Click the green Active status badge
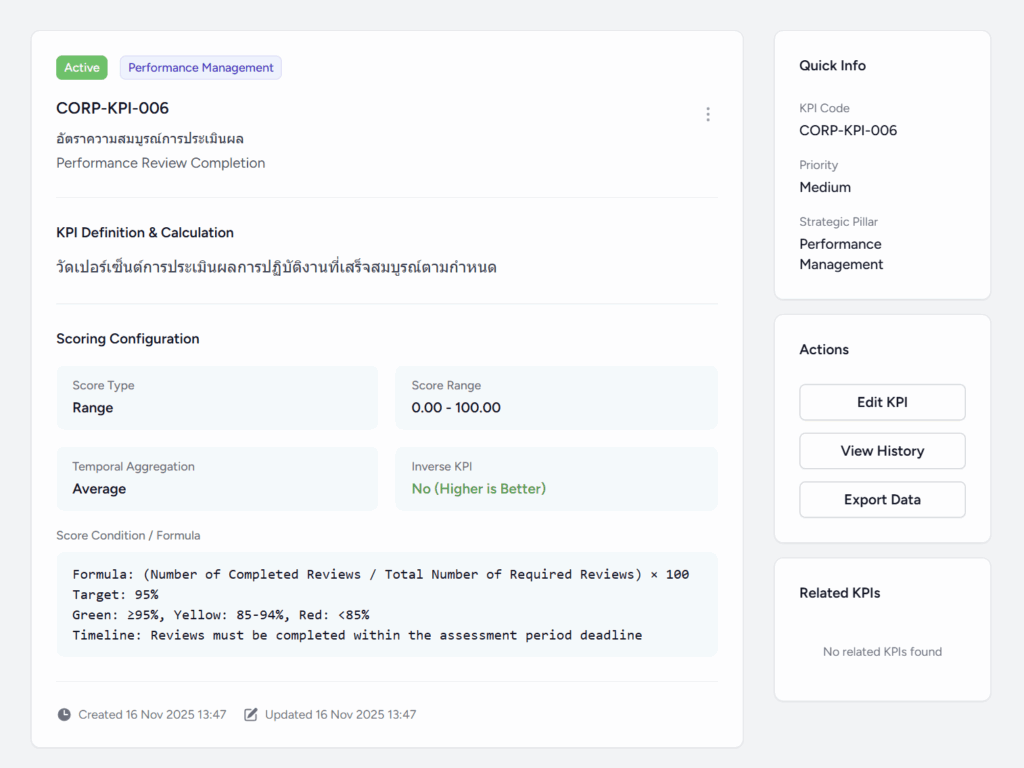This screenshot has height=768, width=1024. pos(82,68)
